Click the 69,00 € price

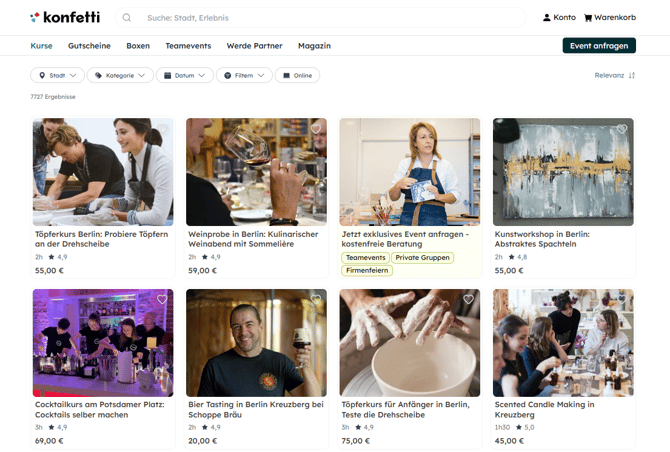tap(49, 441)
